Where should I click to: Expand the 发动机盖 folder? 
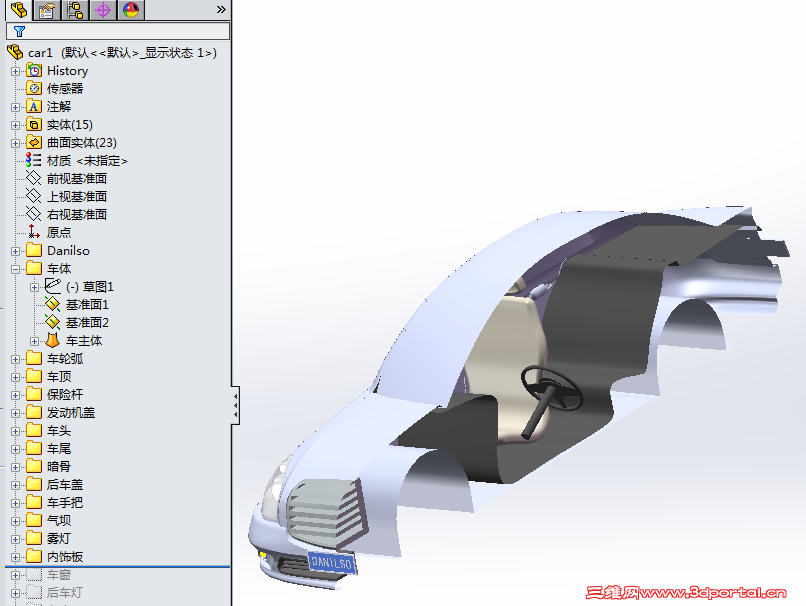click(15, 413)
